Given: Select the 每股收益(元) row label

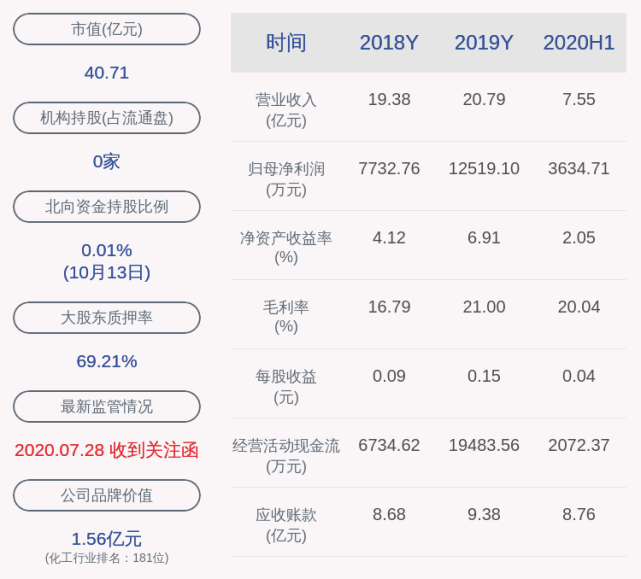Looking at the screenshot, I should tap(286, 386).
